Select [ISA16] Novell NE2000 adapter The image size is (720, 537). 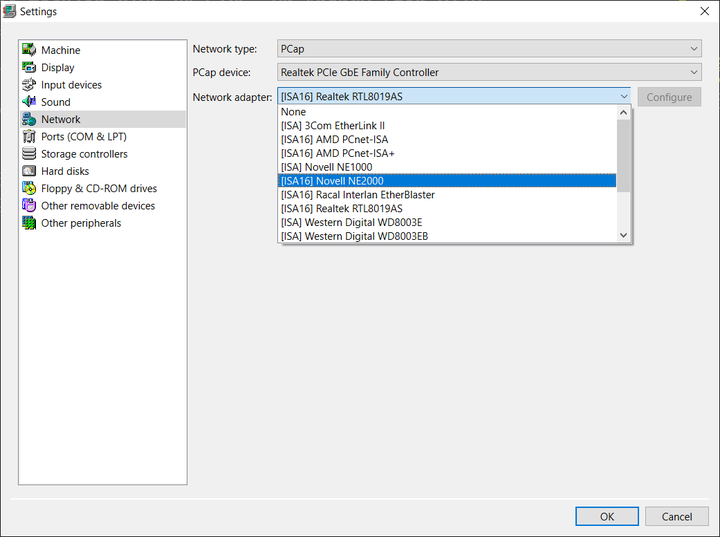(x=332, y=181)
